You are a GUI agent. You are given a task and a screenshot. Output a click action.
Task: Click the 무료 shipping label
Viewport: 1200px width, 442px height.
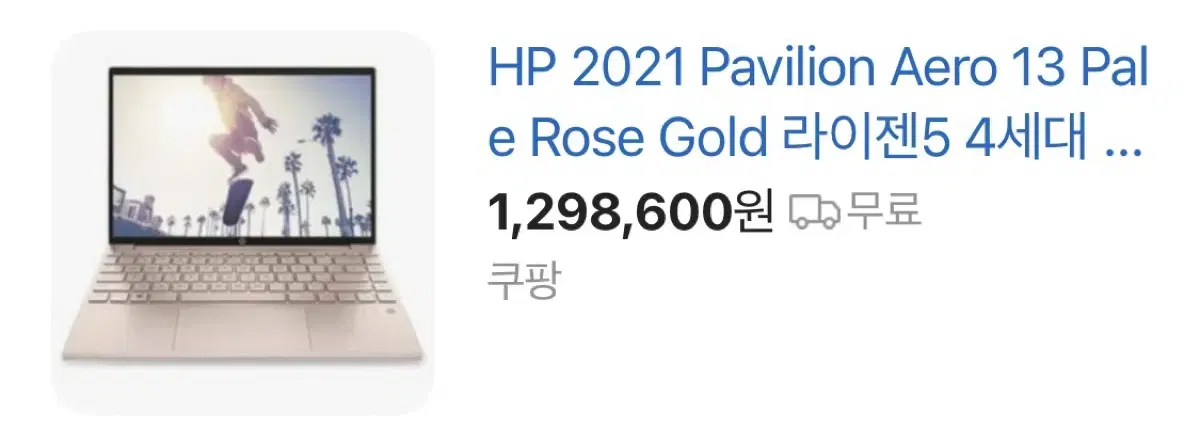click(883, 212)
